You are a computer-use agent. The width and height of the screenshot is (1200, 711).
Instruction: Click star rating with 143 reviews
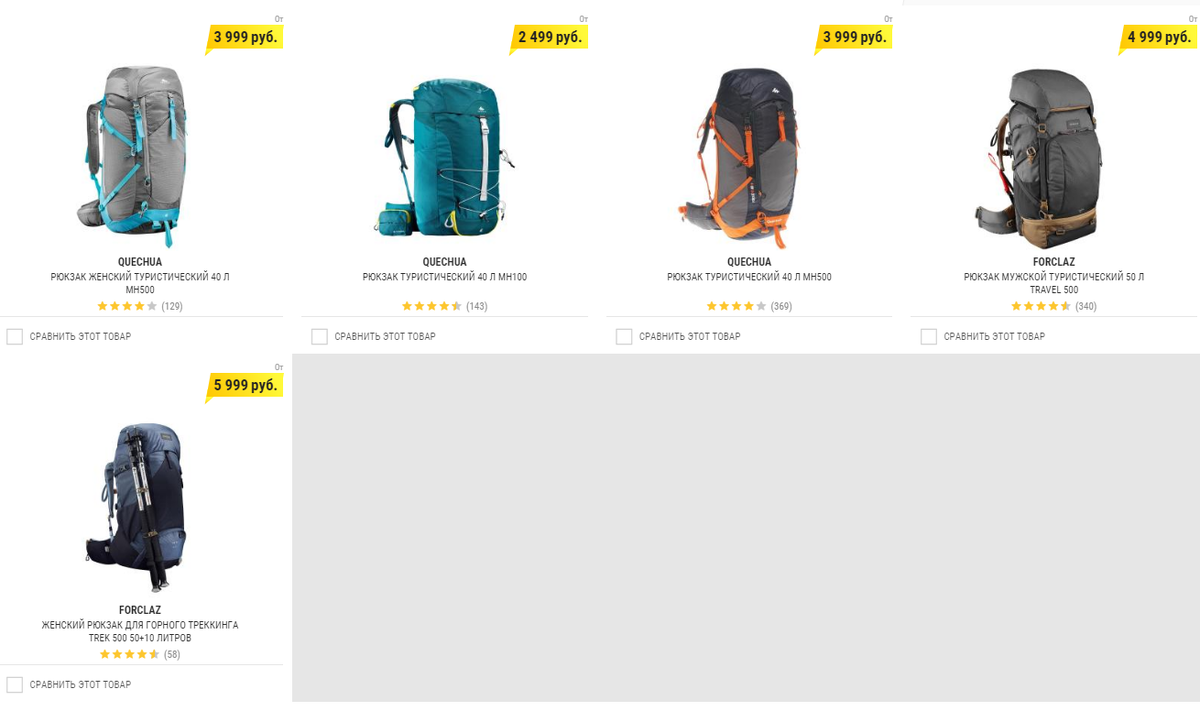[432, 306]
